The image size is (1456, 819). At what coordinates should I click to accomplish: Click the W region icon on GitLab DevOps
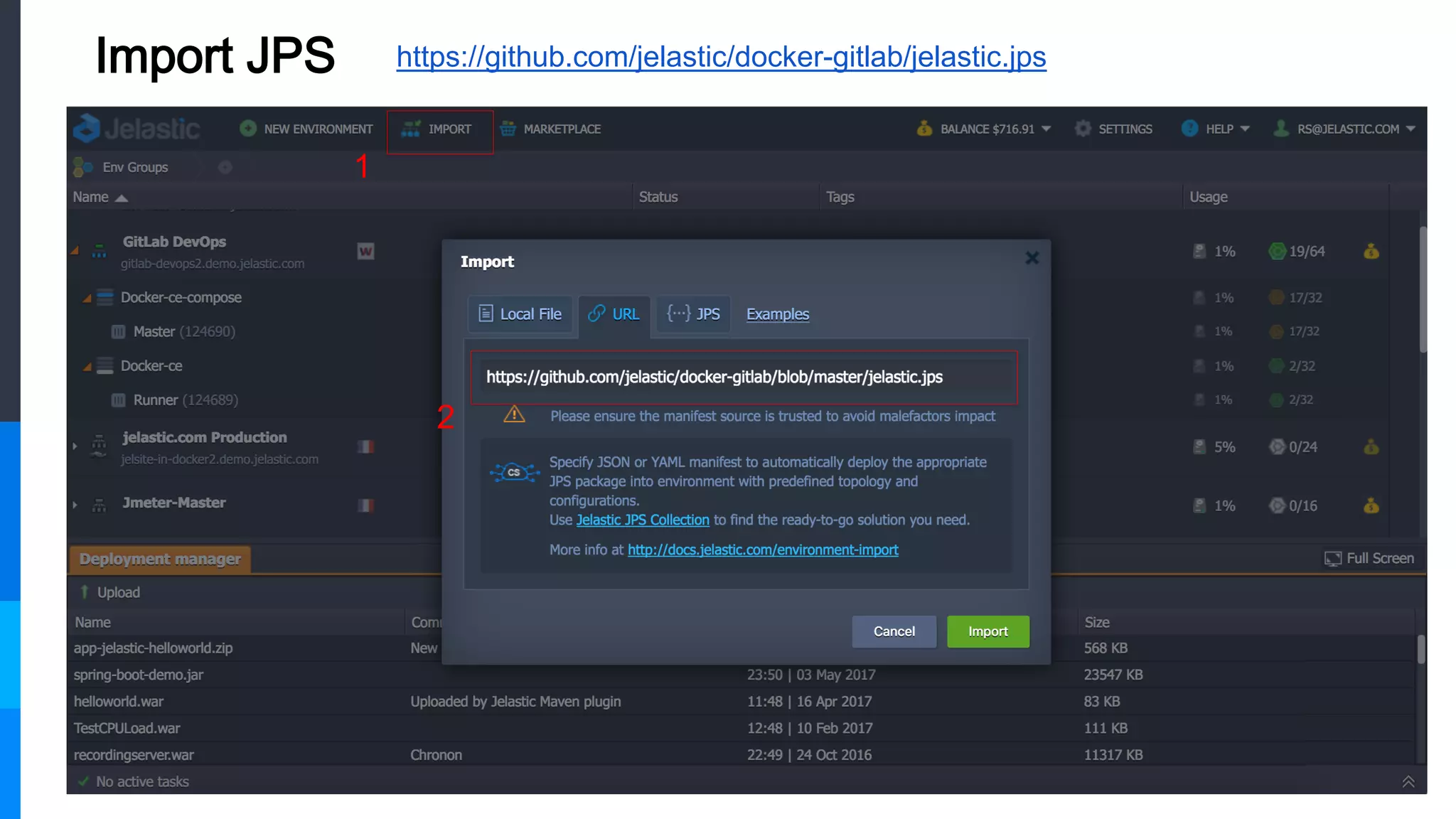point(365,251)
